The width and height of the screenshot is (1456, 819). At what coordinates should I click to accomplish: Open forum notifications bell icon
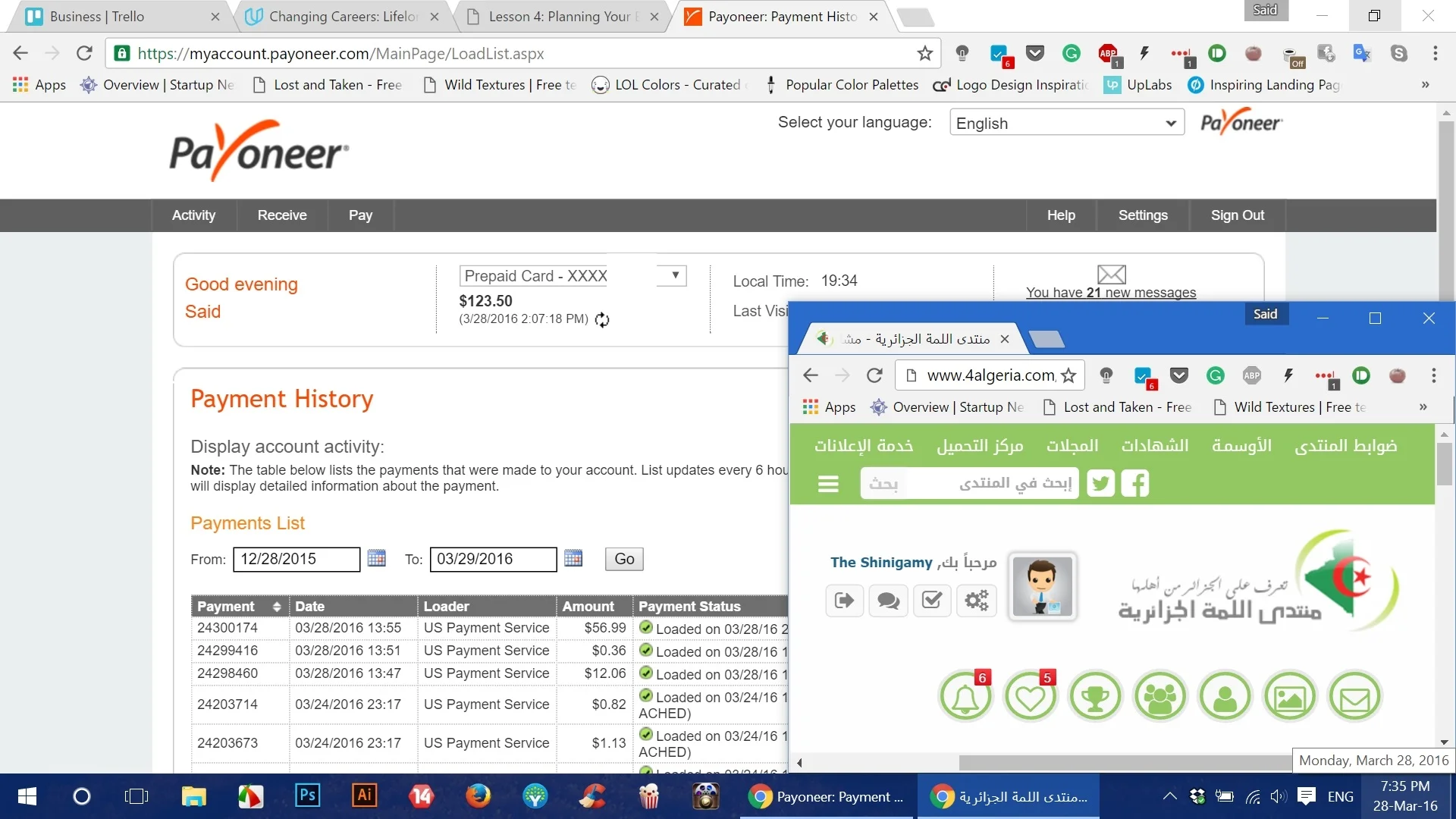965,697
